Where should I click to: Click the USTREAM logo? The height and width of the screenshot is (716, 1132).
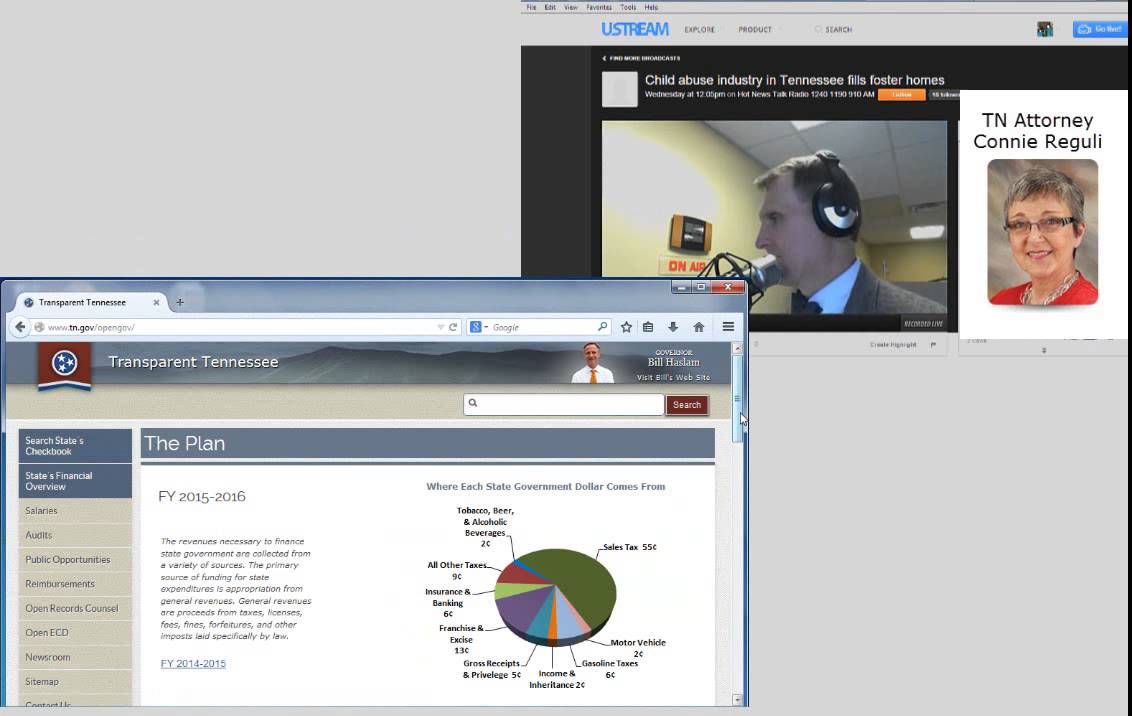(635, 30)
